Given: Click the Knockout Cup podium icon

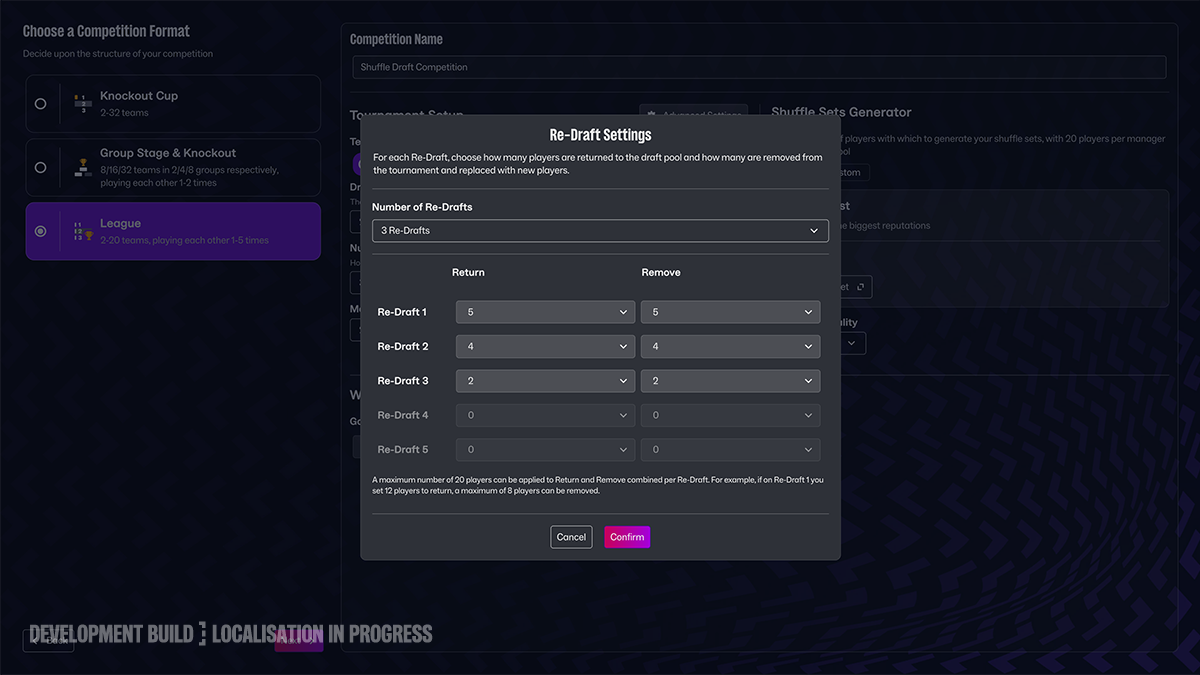Looking at the screenshot, I should tap(83, 103).
